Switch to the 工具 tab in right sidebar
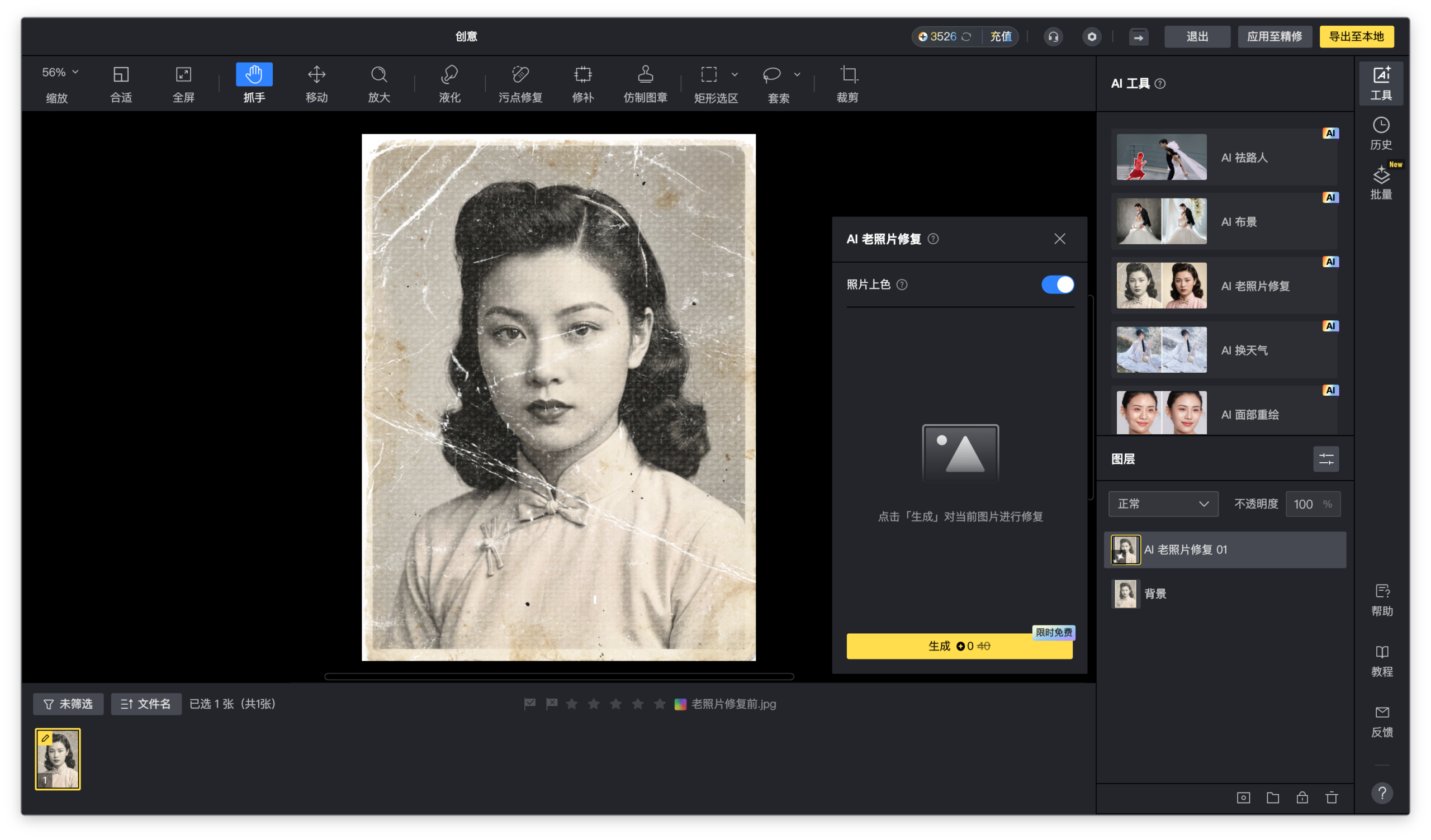Viewport: 1431px width, 840px height. point(1382,83)
